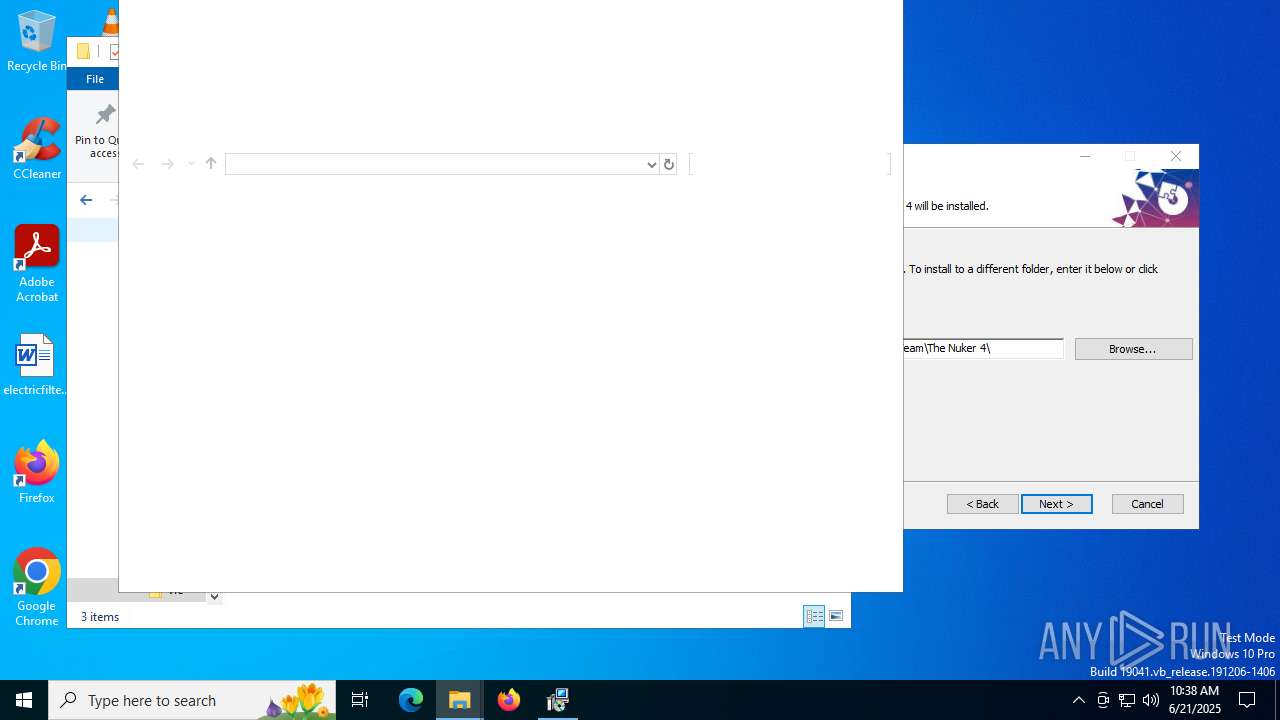1280x720 pixels.
Task: Close the installer window
Action: 1176,156
